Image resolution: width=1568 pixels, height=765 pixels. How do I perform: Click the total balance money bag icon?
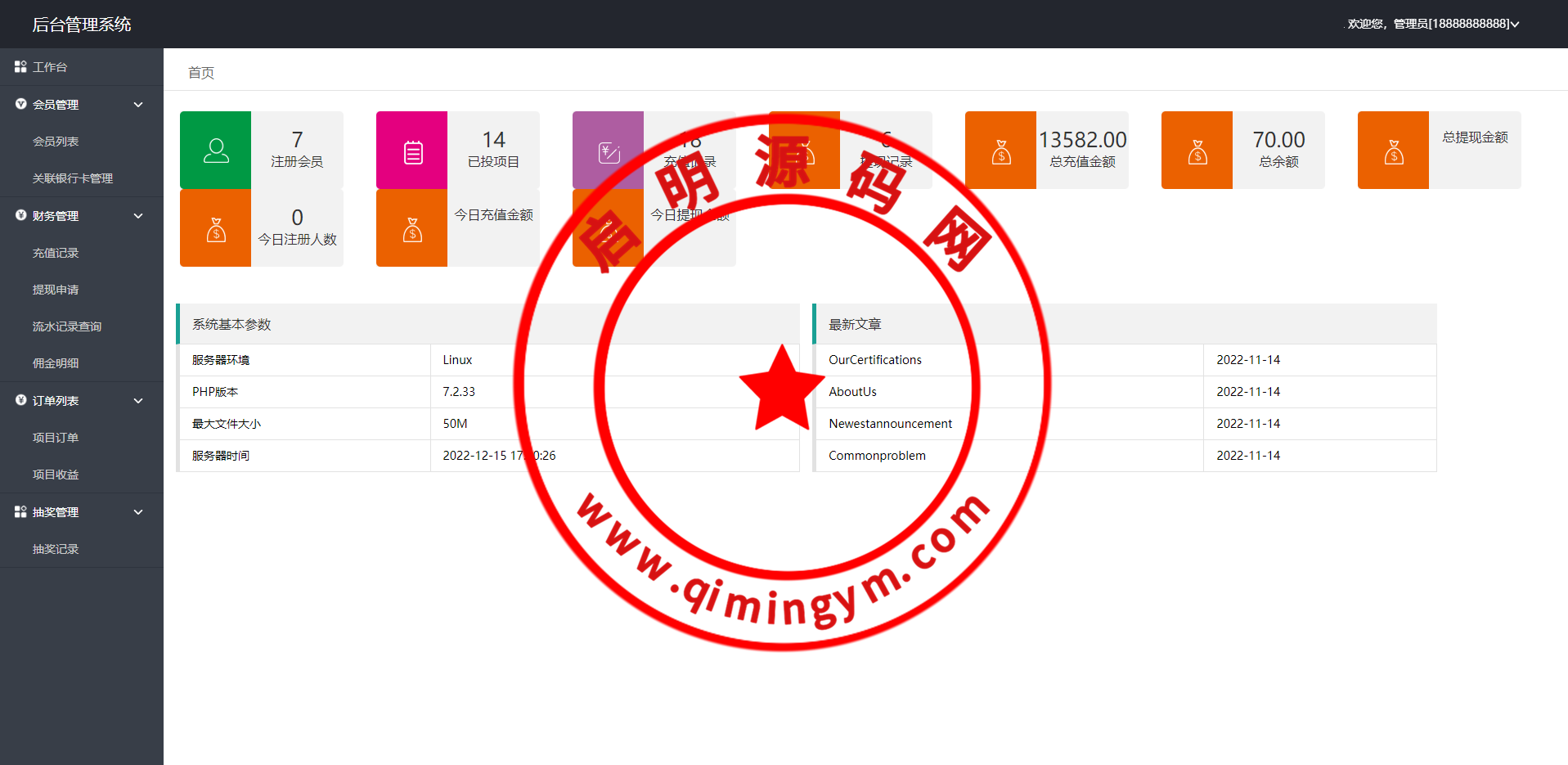click(x=1197, y=152)
